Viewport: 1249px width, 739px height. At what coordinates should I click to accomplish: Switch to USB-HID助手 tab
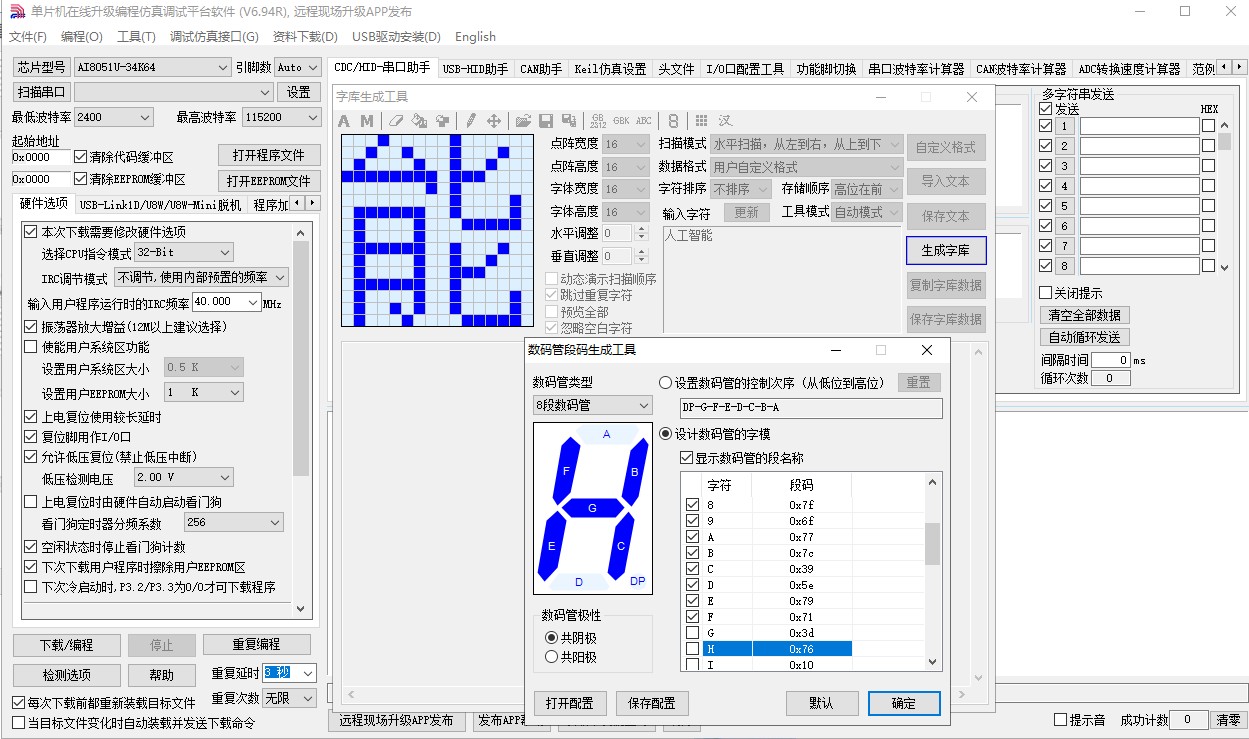point(475,69)
